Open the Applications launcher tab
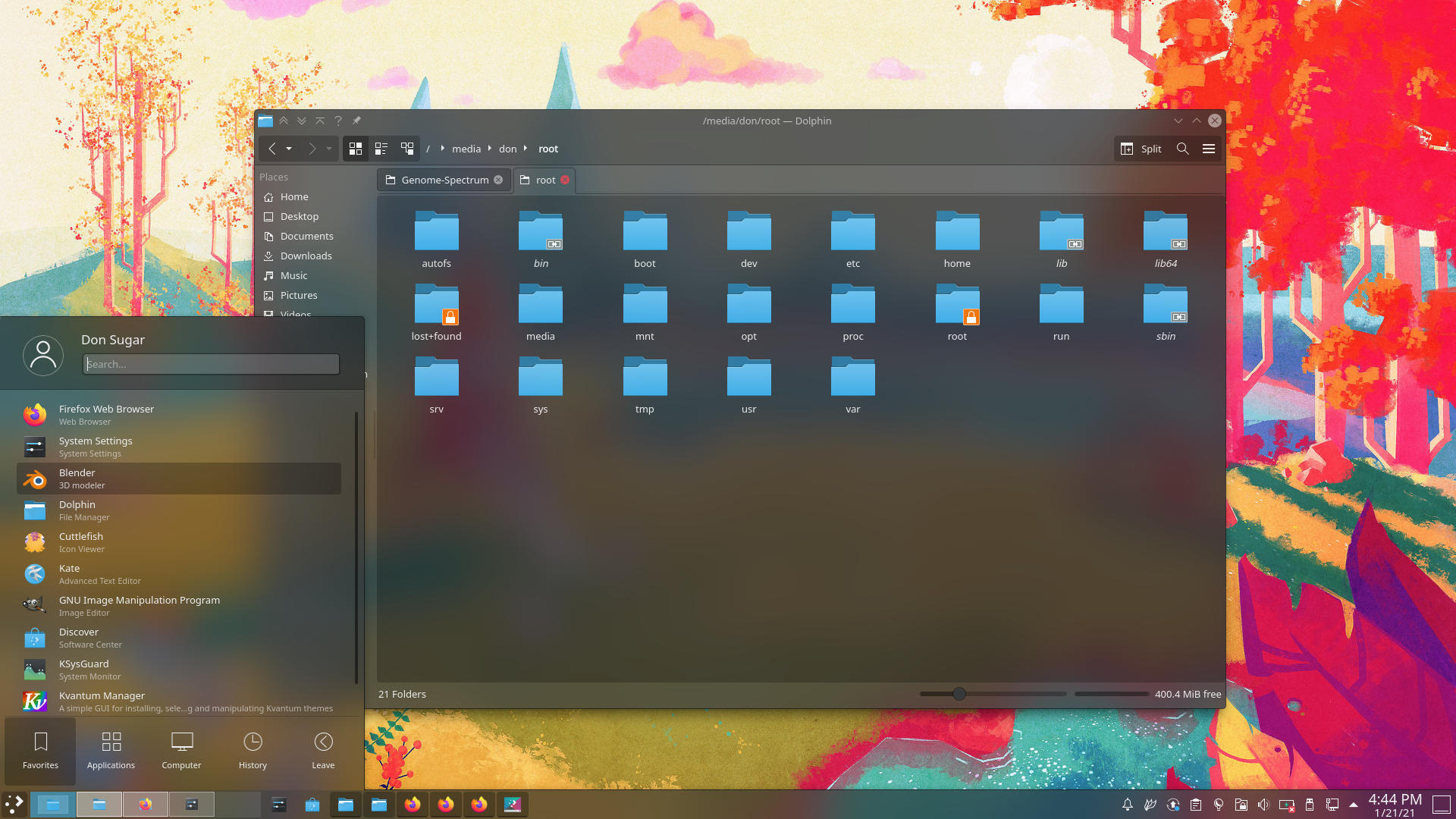 click(x=111, y=751)
